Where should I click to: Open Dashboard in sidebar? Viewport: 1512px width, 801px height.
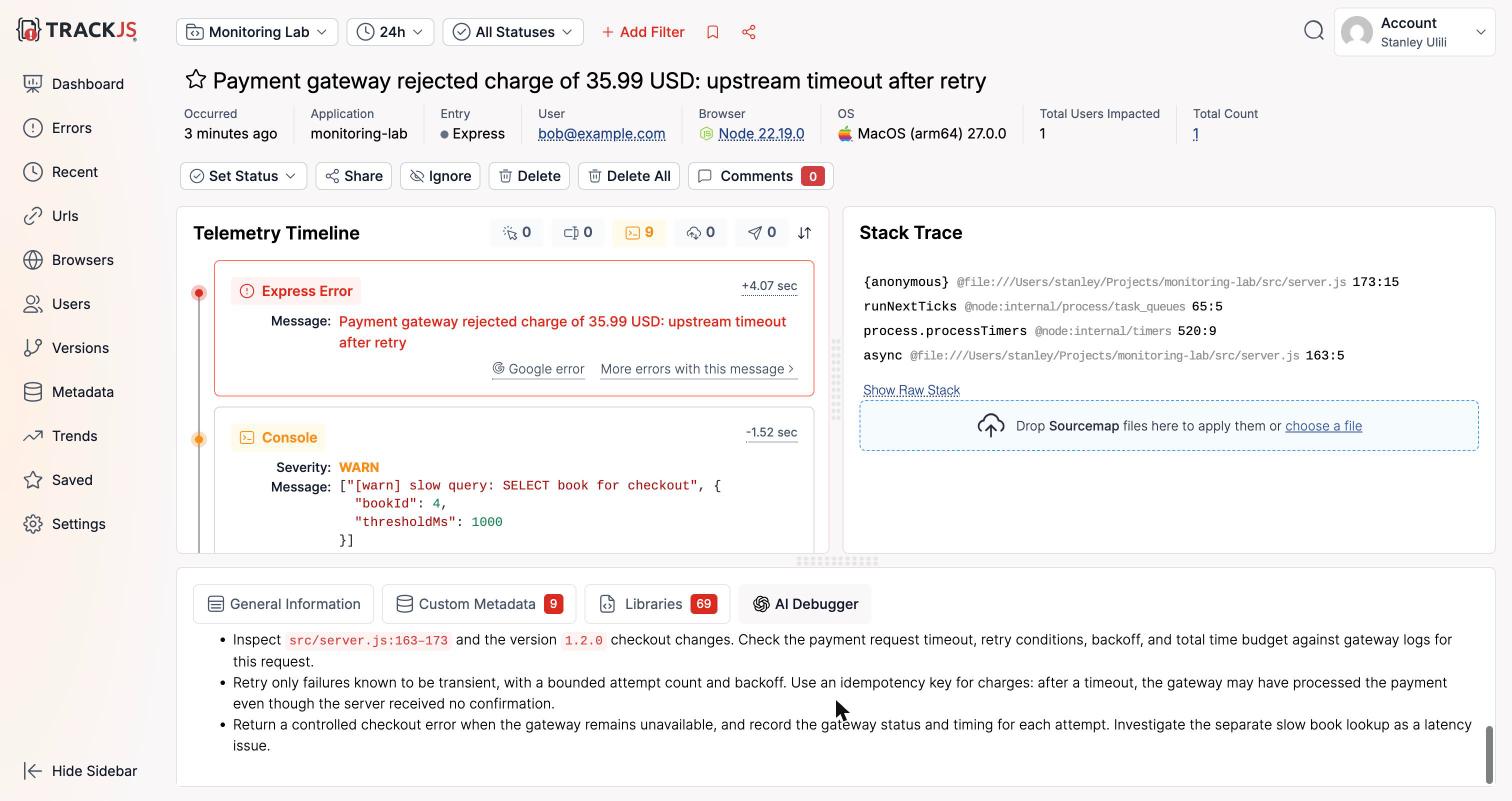pyautogui.click(x=74, y=84)
